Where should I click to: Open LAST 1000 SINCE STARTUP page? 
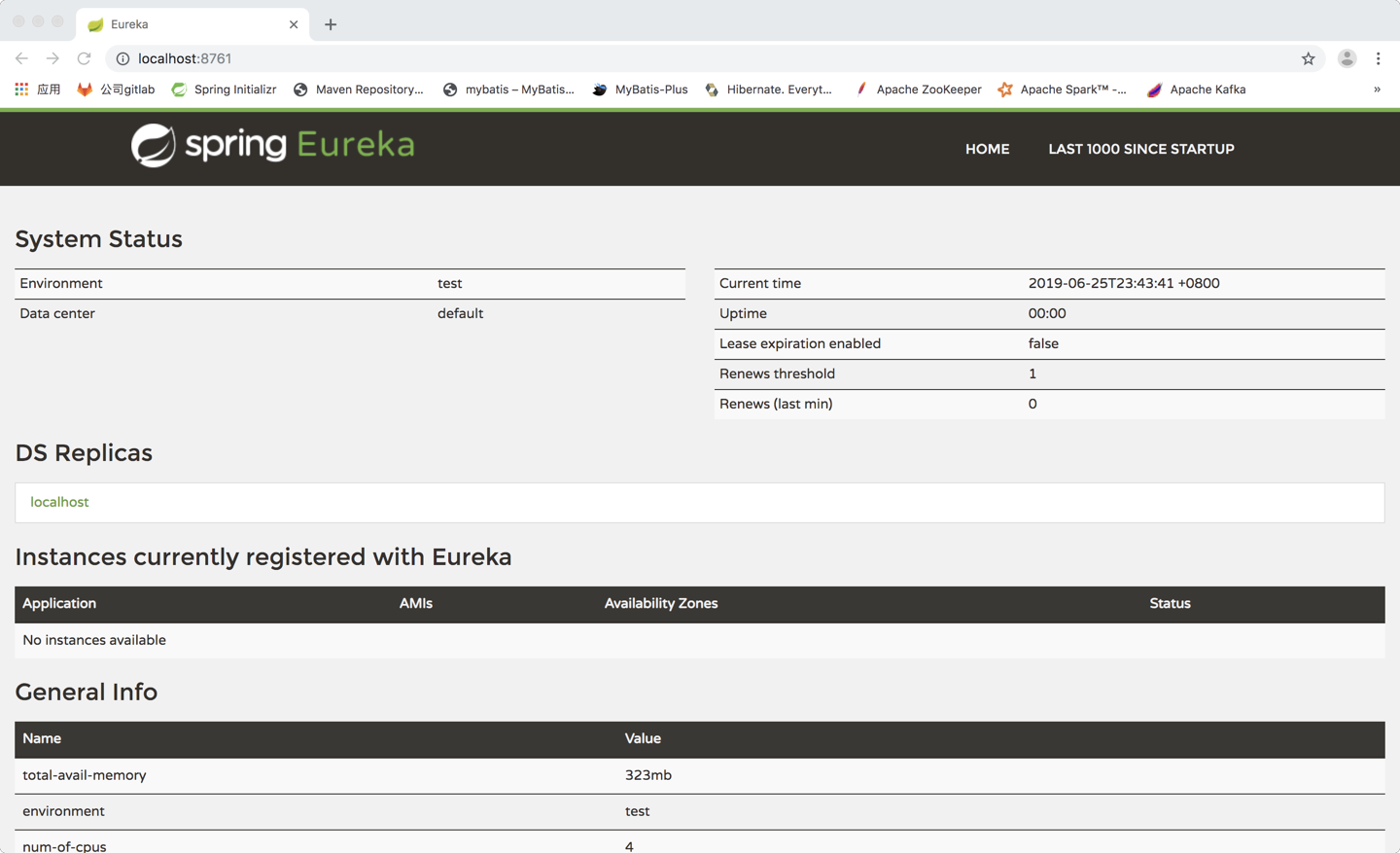tap(1141, 149)
